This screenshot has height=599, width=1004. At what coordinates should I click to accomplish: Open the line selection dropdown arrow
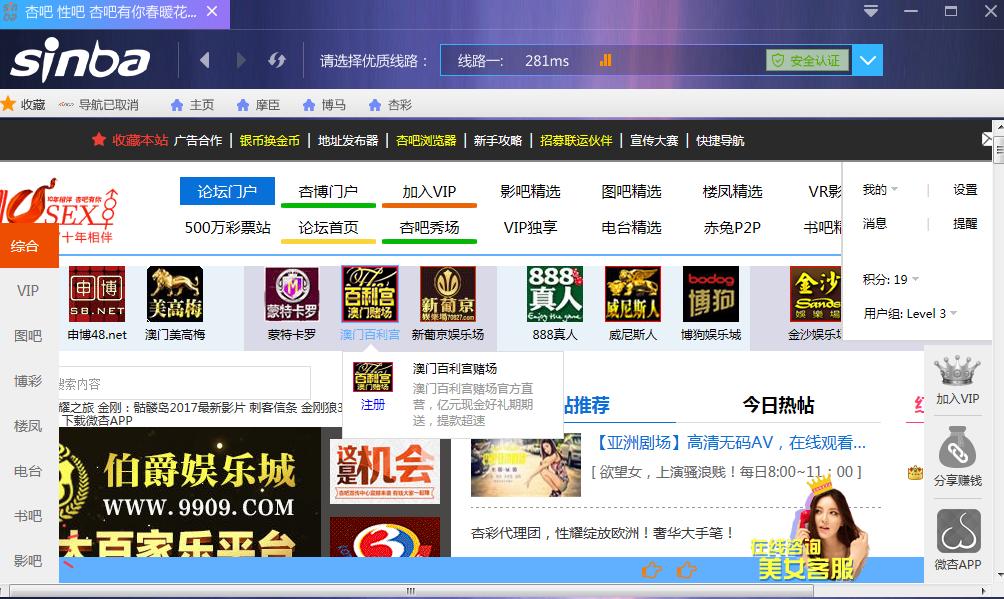click(868, 60)
